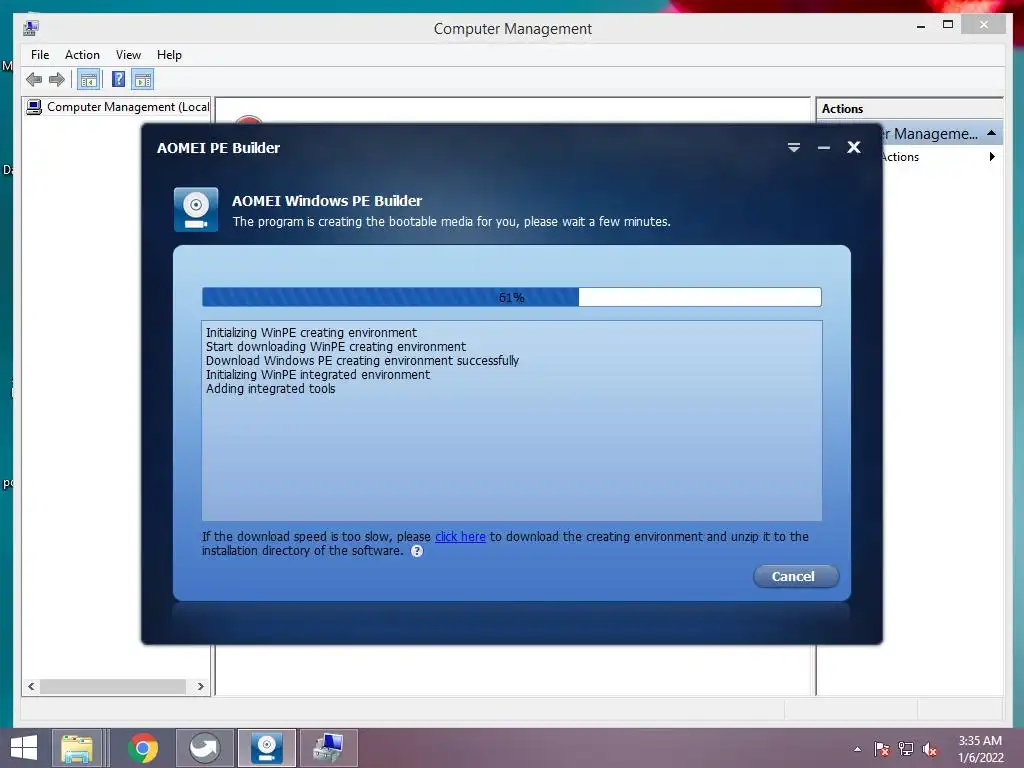Maximize the Computer Management window
This screenshot has height=768, width=1024.
point(948,25)
